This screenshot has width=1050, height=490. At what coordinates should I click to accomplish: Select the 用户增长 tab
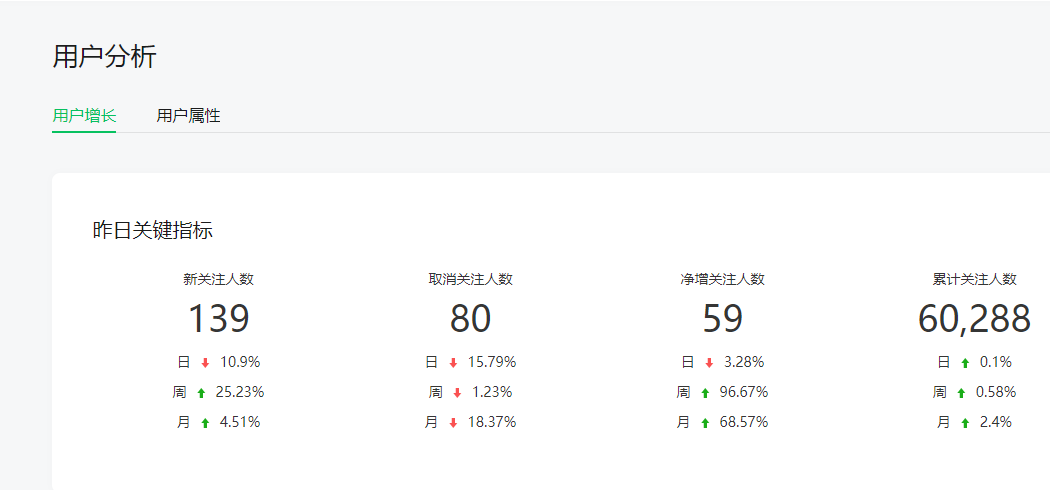coord(84,116)
